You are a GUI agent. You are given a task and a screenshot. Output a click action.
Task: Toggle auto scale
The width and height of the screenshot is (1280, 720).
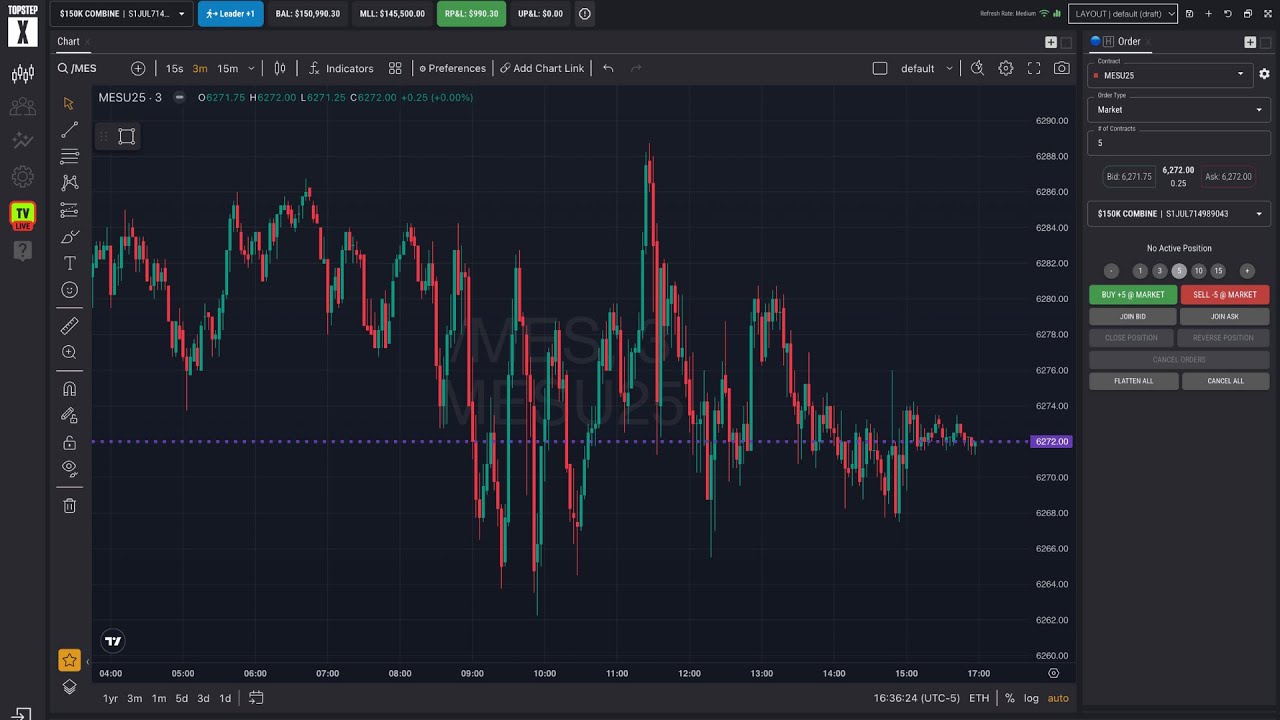click(x=1058, y=698)
